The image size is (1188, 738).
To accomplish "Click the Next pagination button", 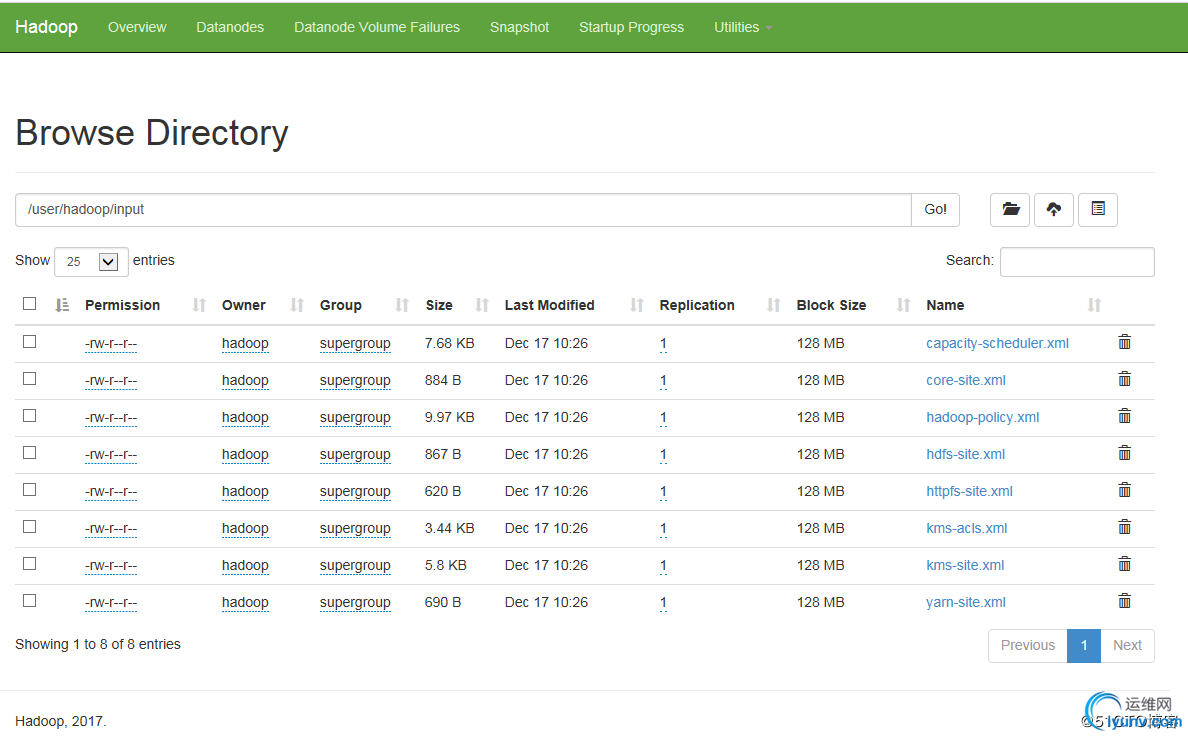I will (1127, 646).
